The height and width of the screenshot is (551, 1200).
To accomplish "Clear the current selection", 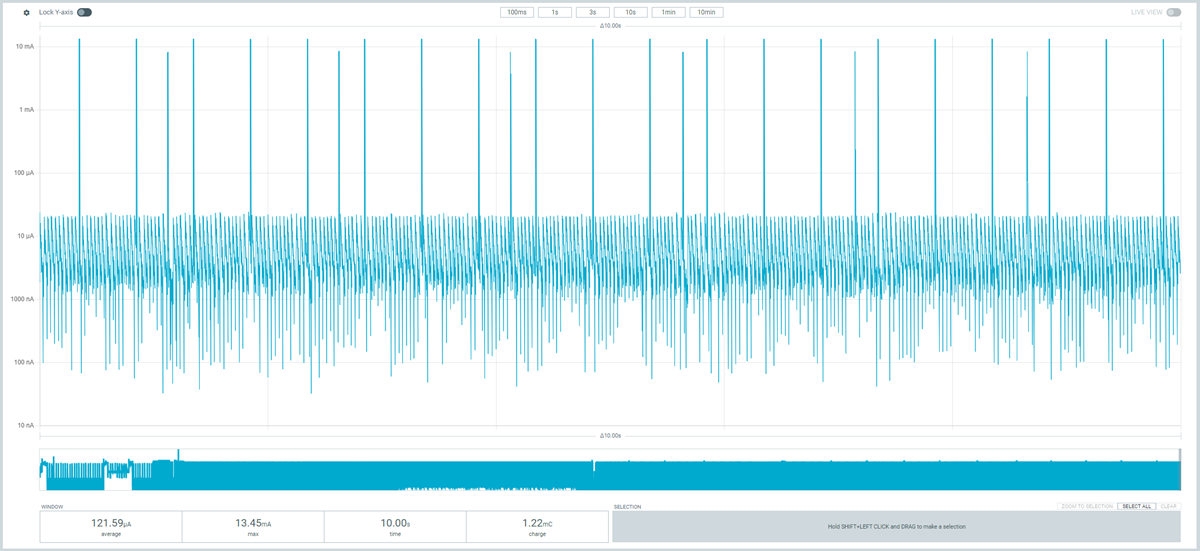I will click(1168, 507).
